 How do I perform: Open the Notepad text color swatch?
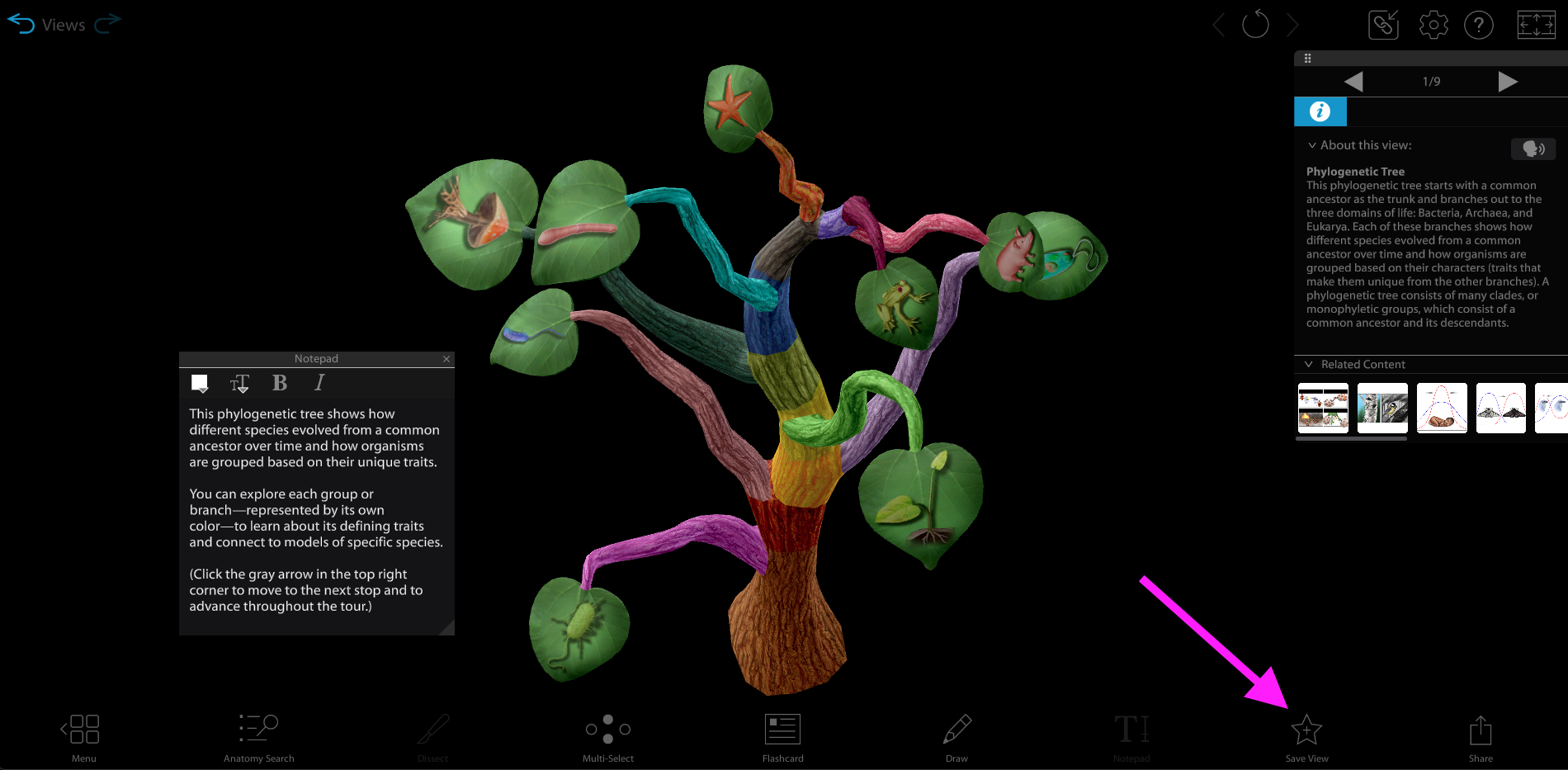click(201, 382)
